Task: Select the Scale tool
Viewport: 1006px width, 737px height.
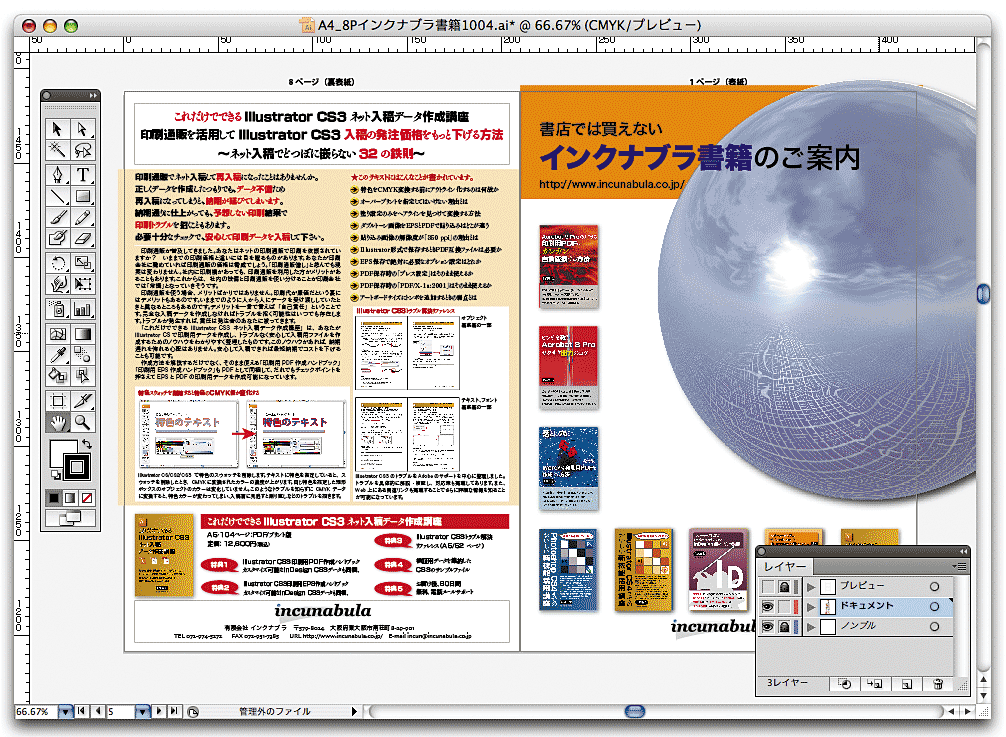Action: click(83, 263)
